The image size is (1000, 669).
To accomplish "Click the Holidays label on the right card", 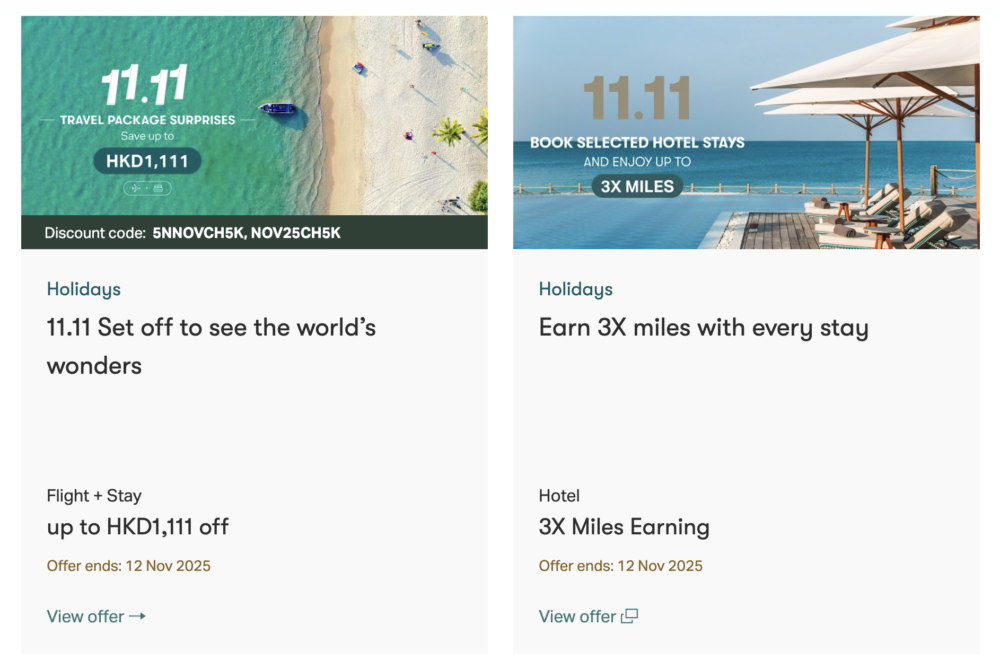I will click(575, 289).
